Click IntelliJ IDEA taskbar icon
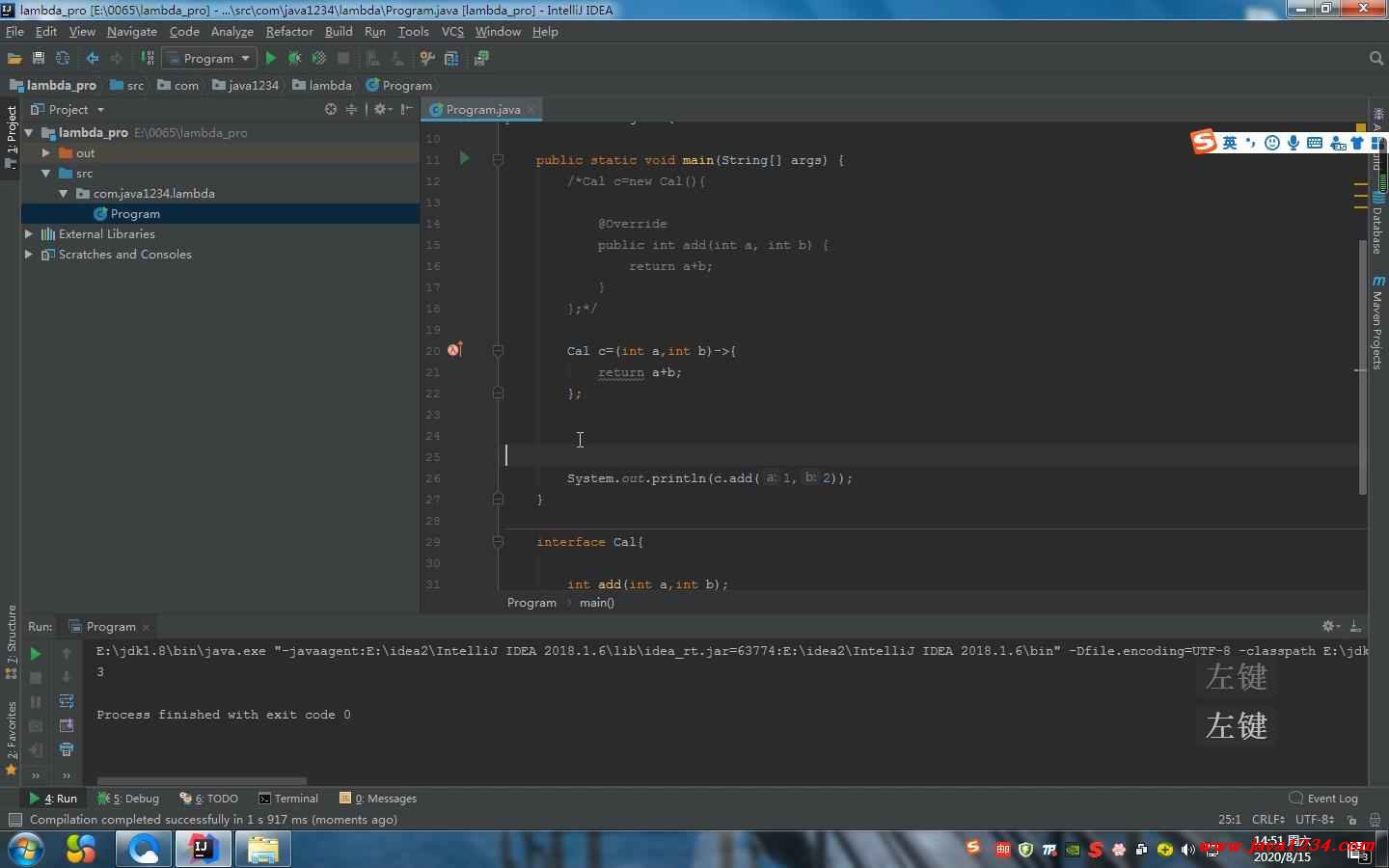1389x868 pixels. click(x=203, y=850)
